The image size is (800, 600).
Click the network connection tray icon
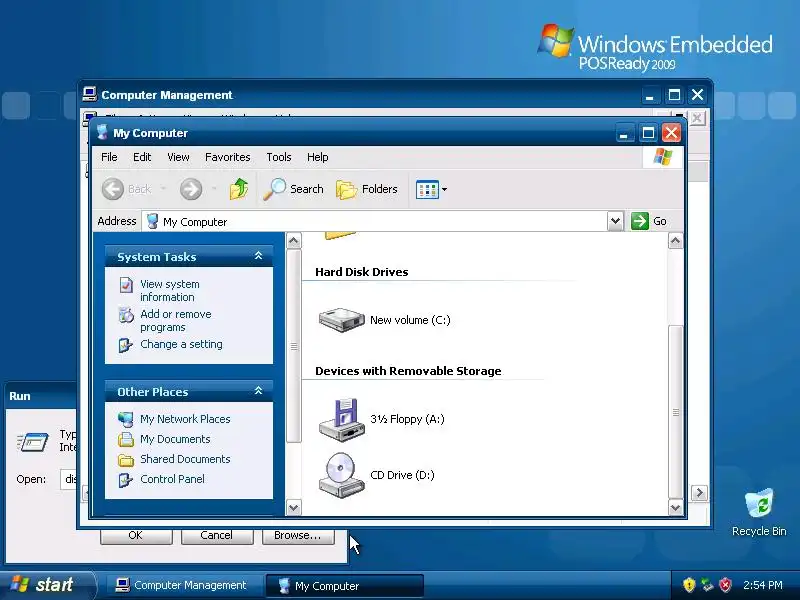point(707,584)
